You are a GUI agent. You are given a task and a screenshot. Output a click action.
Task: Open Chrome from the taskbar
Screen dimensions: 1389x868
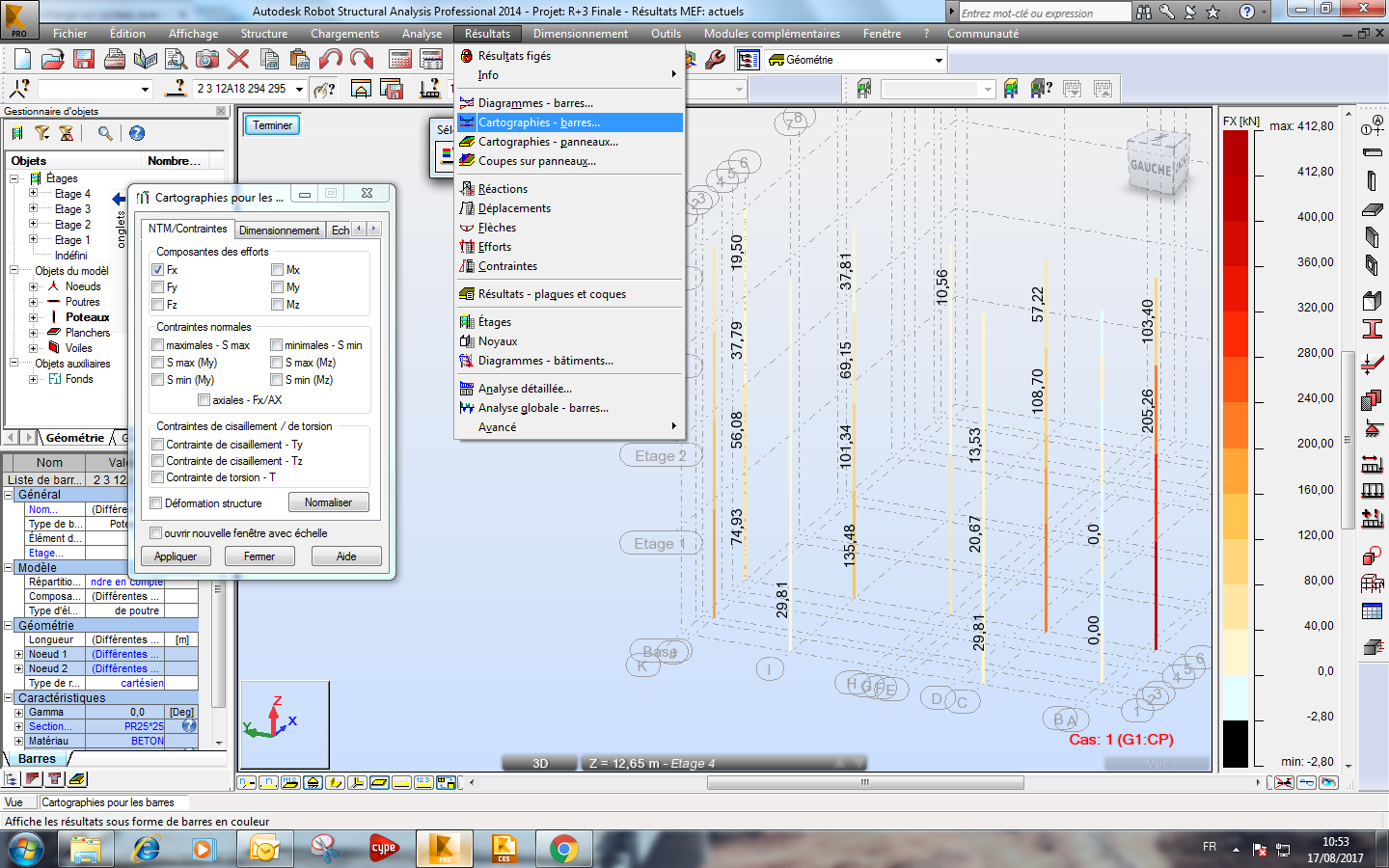[564, 849]
